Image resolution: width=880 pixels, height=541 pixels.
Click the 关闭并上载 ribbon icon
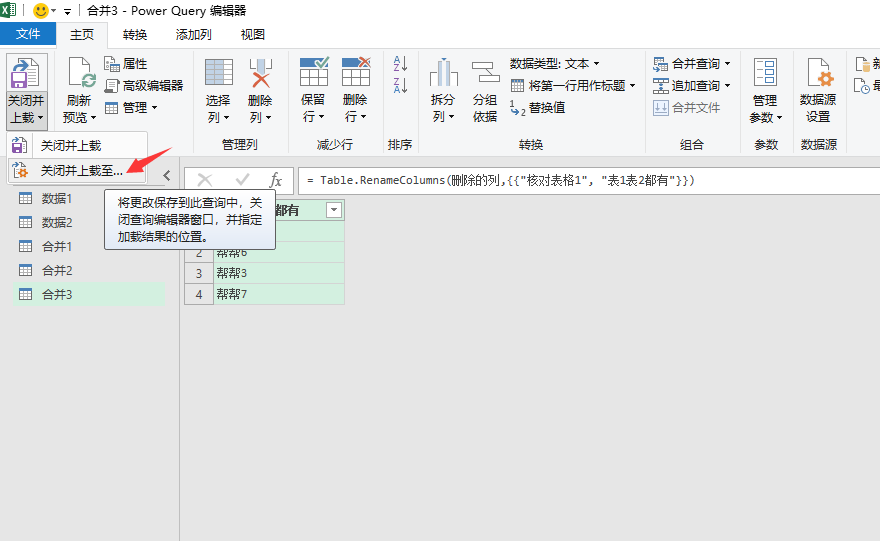coord(26,74)
